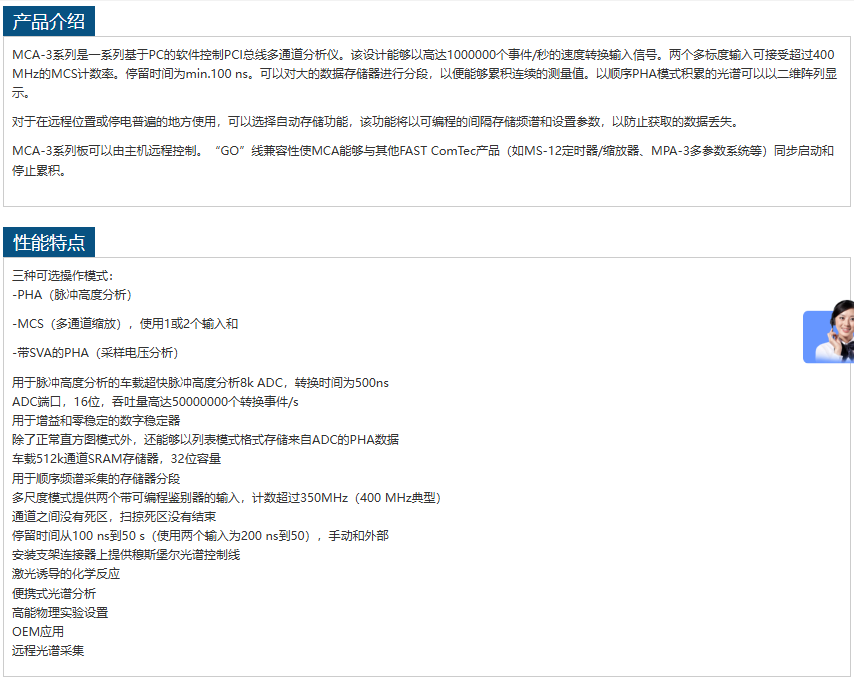
Task: Click the 性能特点 section header
Action: [49, 242]
